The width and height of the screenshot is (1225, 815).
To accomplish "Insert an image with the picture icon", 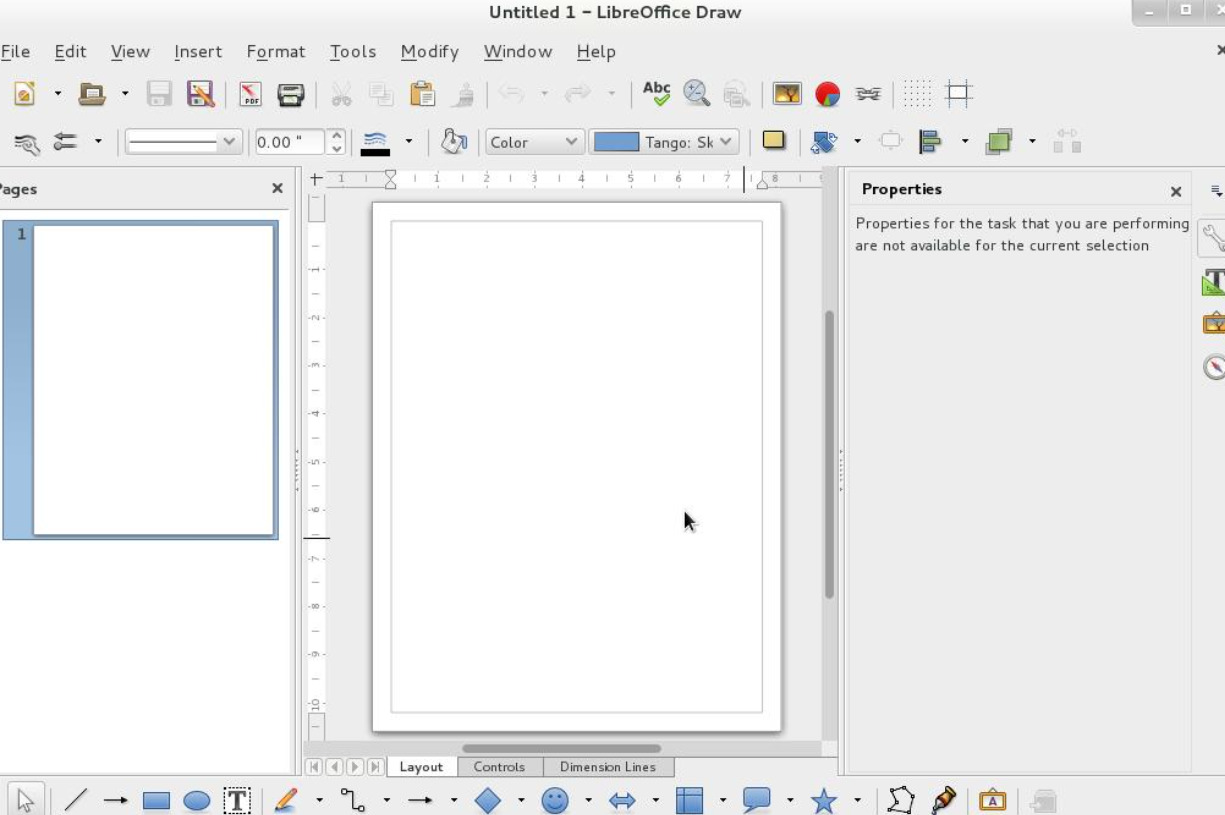I will coord(787,94).
